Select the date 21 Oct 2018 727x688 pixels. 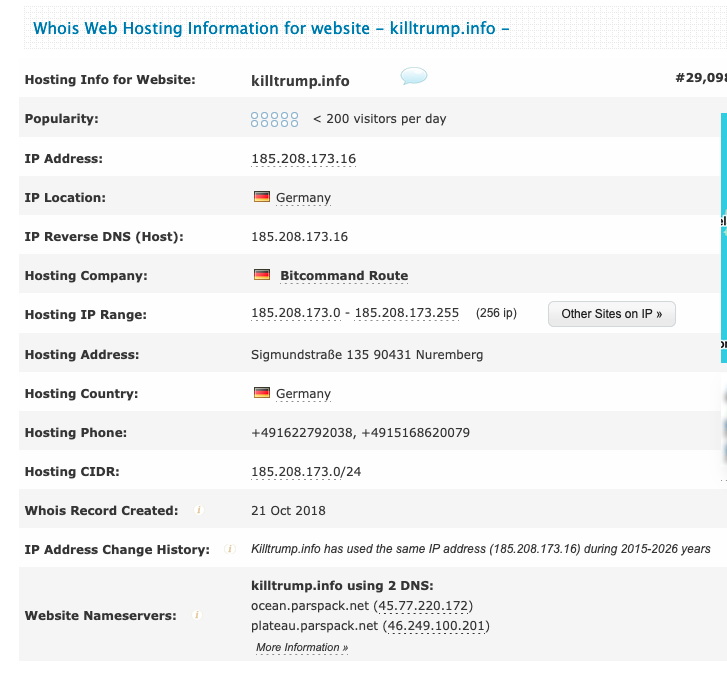(x=288, y=510)
